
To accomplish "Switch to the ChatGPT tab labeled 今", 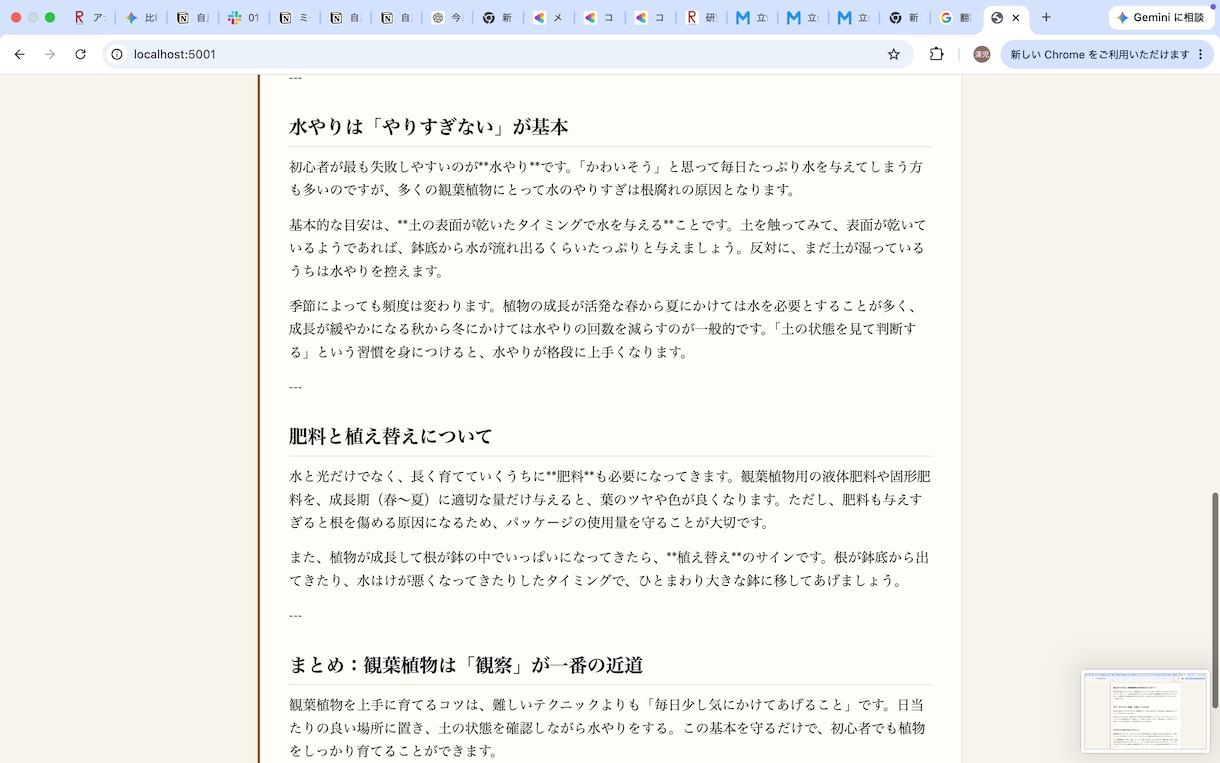I will [x=447, y=18].
